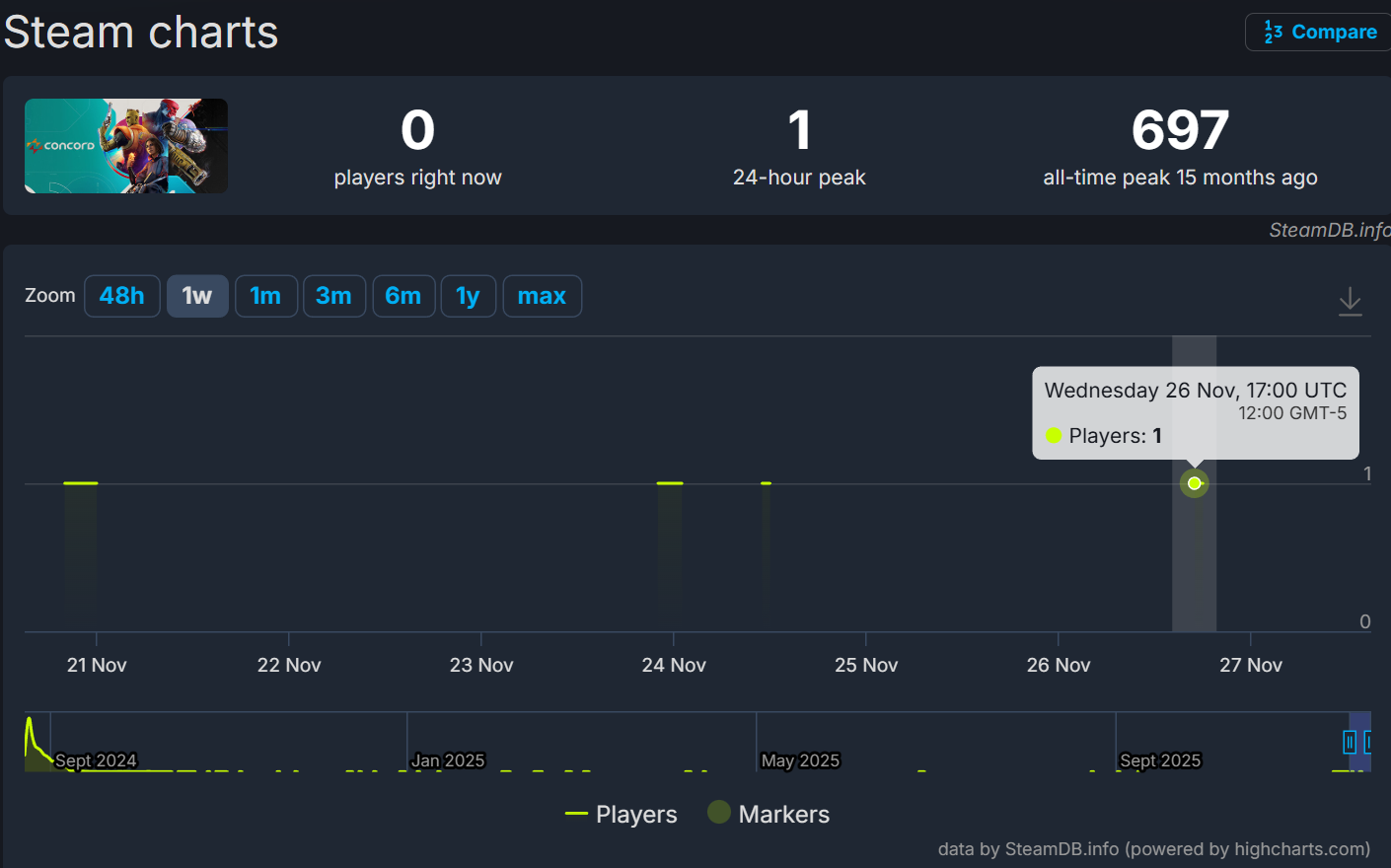This screenshot has height=868, width=1391.
Task: Toggle the Players series in legend
Action: (x=622, y=814)
